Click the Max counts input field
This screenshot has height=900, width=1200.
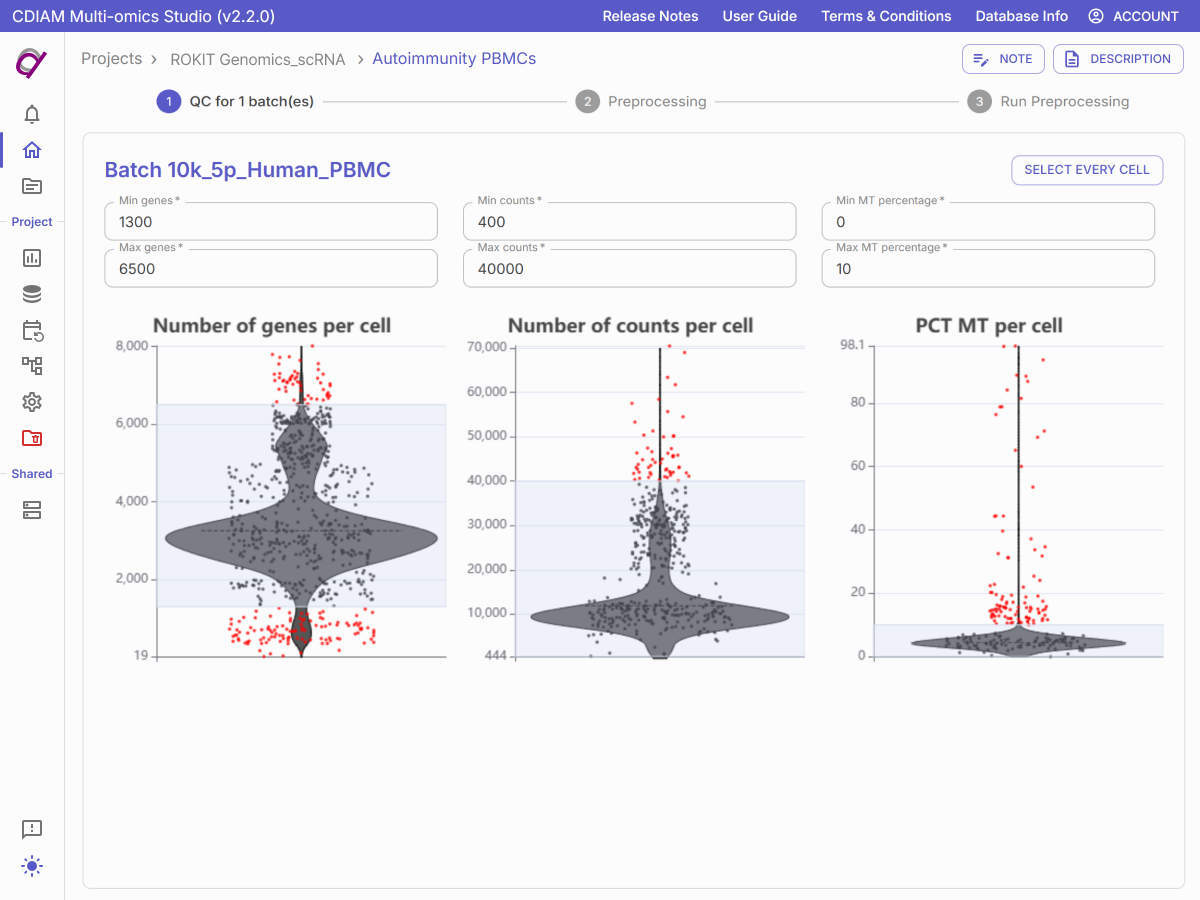click(630, 268)
